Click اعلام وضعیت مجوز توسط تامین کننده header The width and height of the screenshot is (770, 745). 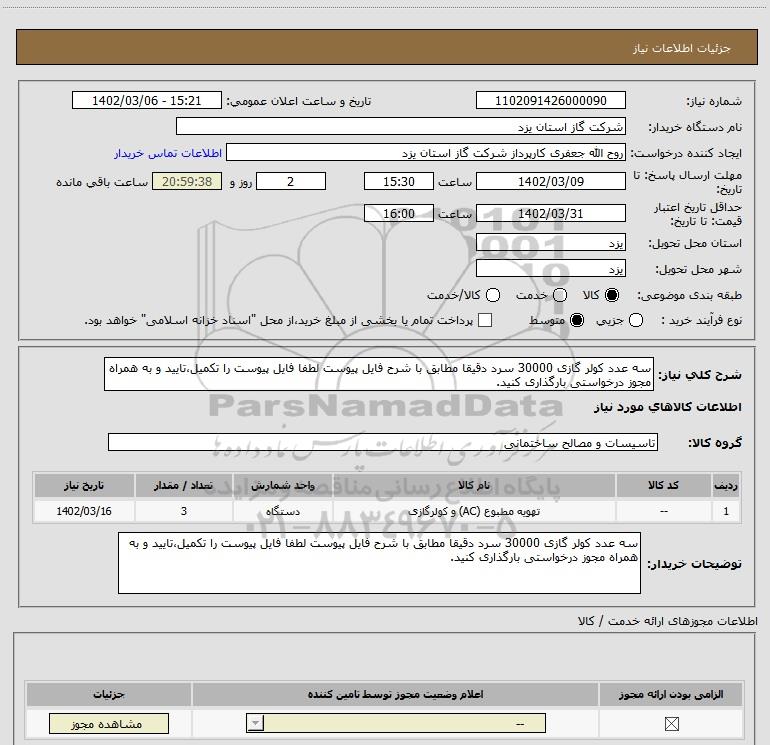tap(395, 694)
